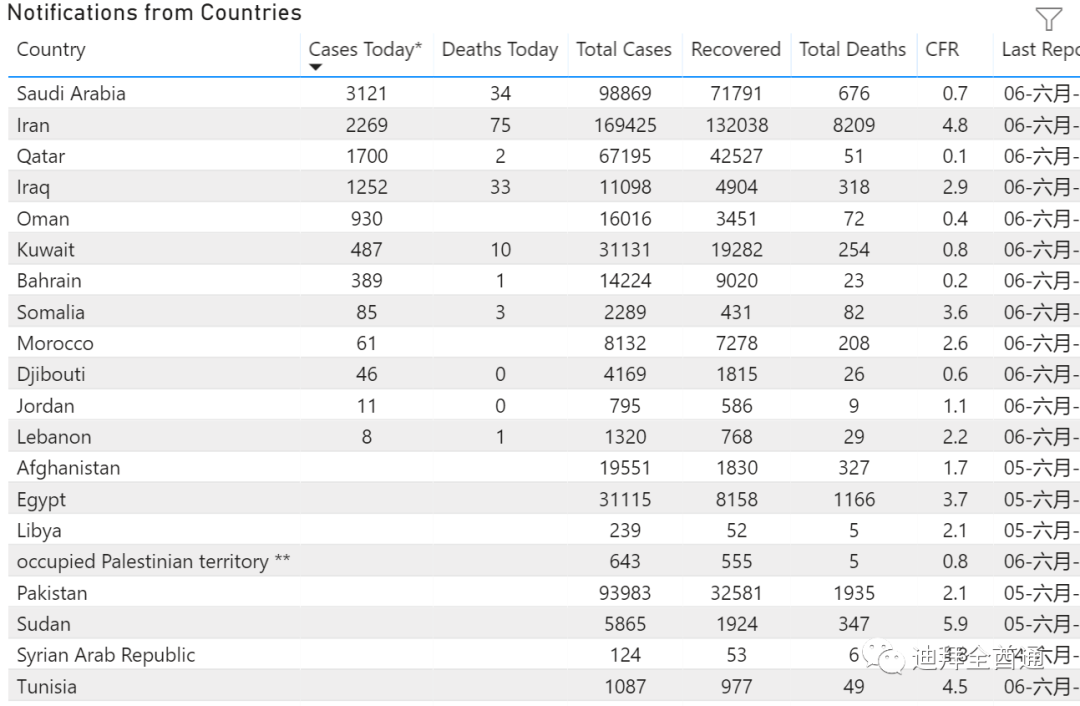Image resolution: width=1080 pixels, height=706 pixels.
Task: Select the Iraq country cell
Action: (x=33, y=187)
